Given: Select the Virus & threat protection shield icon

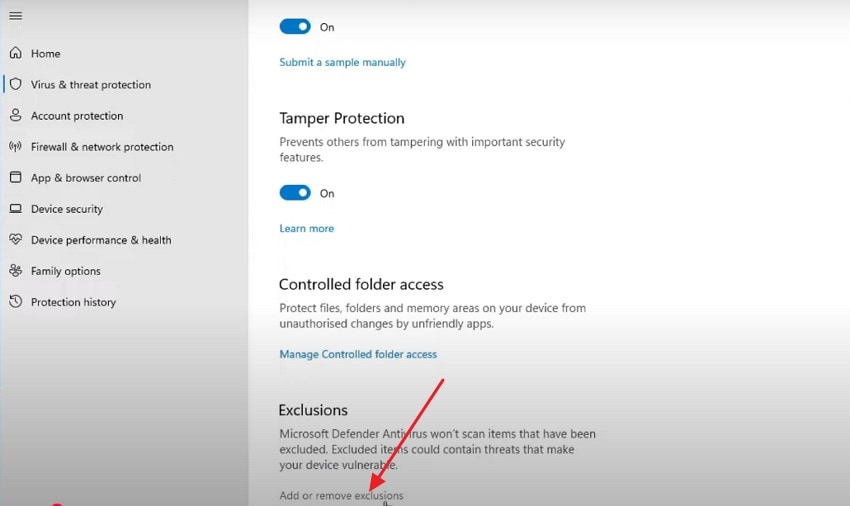Looking at the screenshot, I should (15, 85).
